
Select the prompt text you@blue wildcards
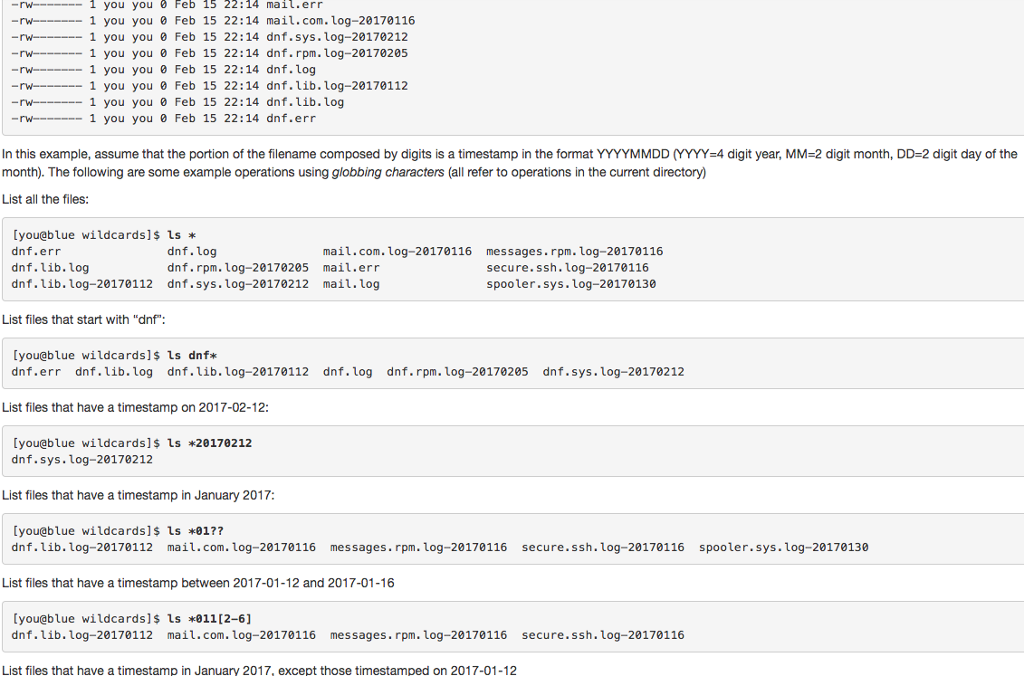tap(83, 234)
